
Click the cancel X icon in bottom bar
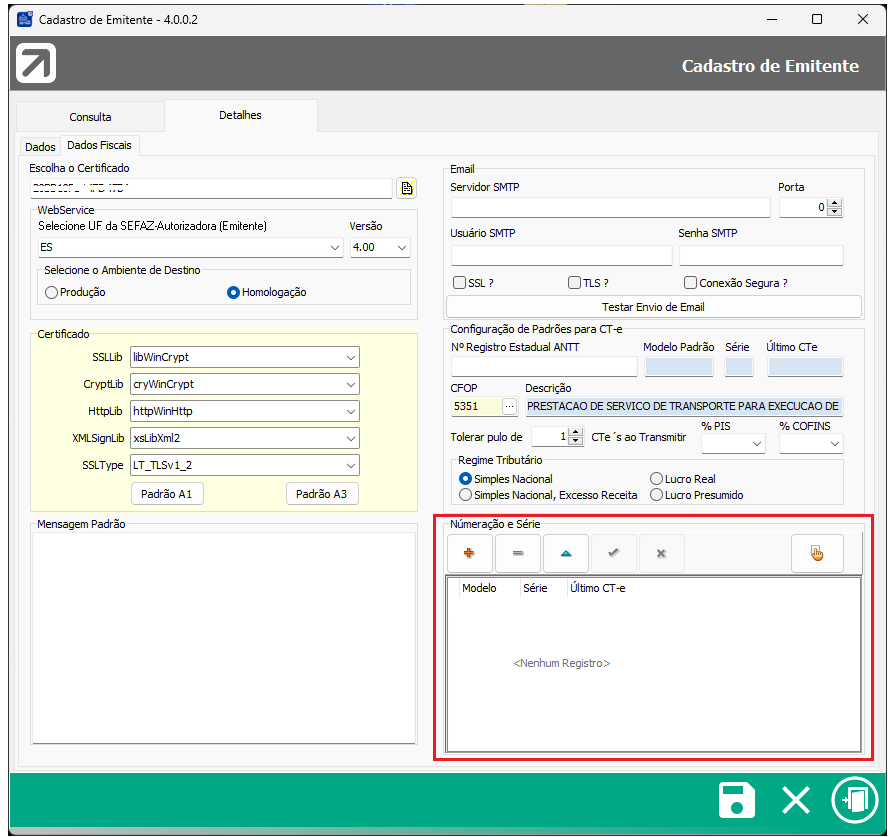point(796,800)
